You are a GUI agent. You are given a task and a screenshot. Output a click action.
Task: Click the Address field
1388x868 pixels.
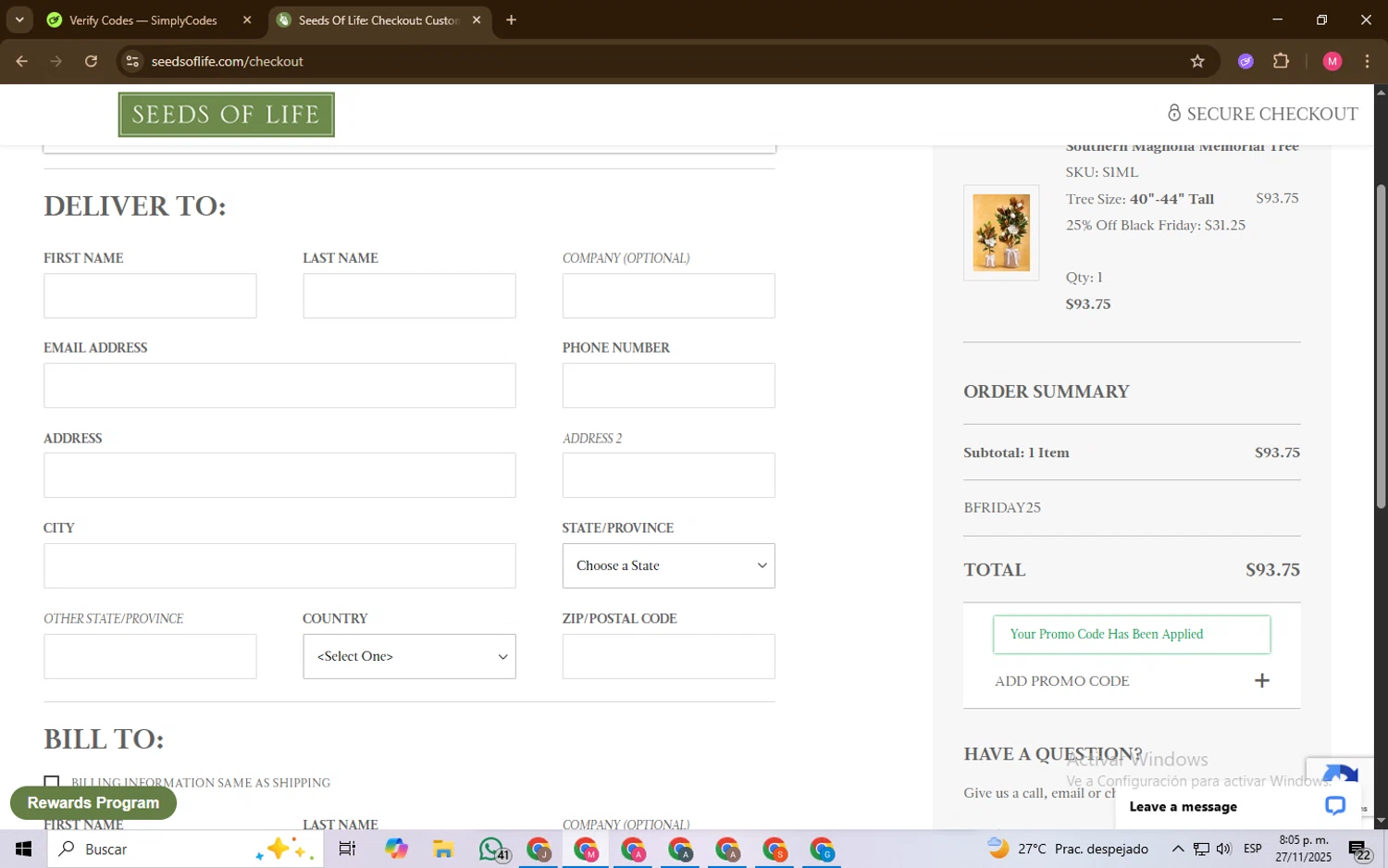279,476
